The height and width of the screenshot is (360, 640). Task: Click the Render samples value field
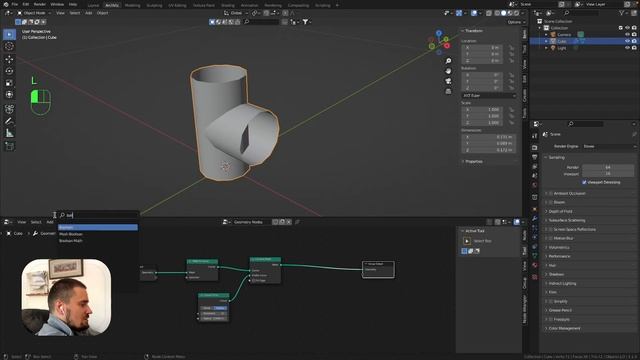[608, 167]
